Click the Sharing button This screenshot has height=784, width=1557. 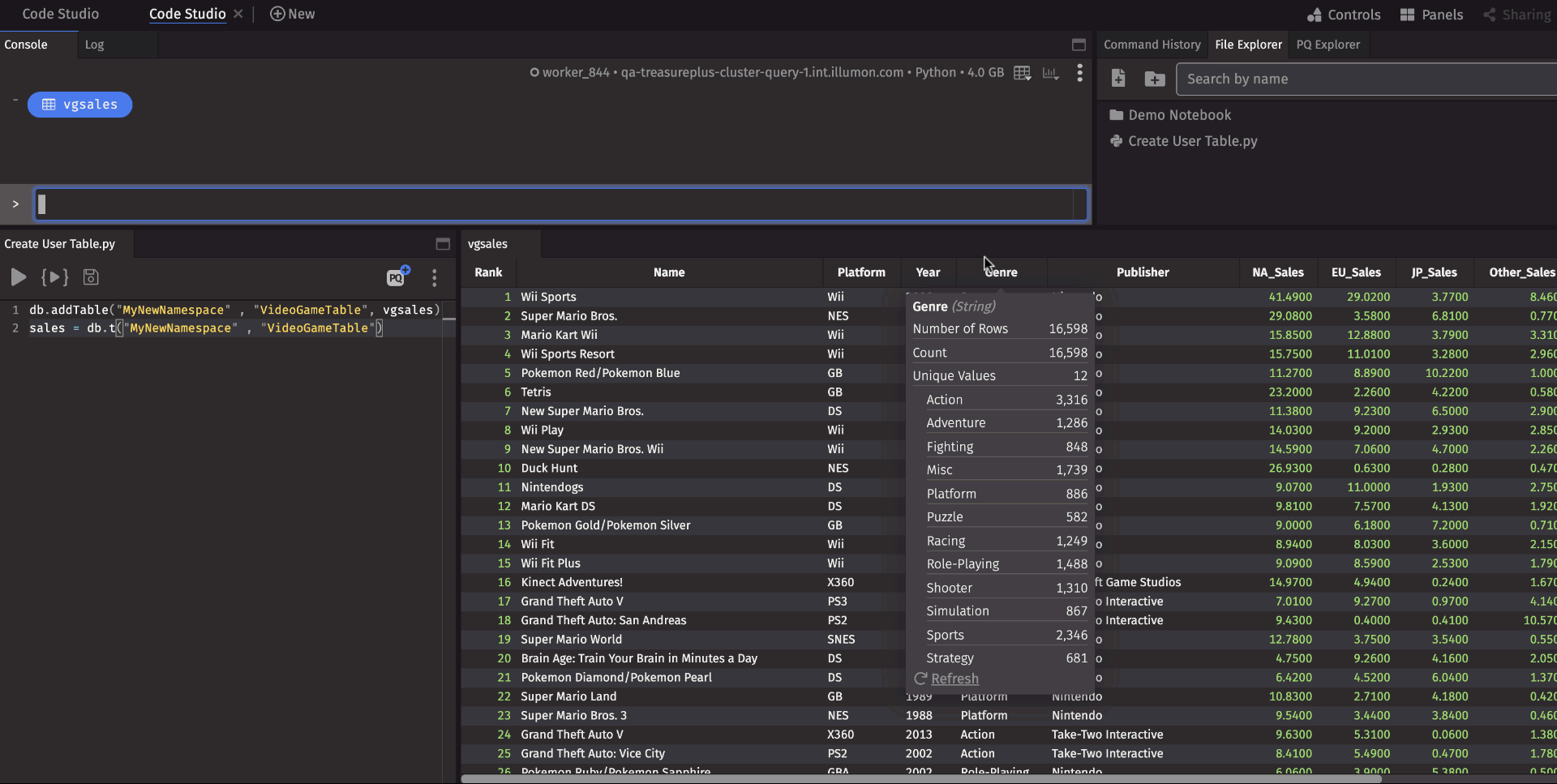(x=1516, y=15)
